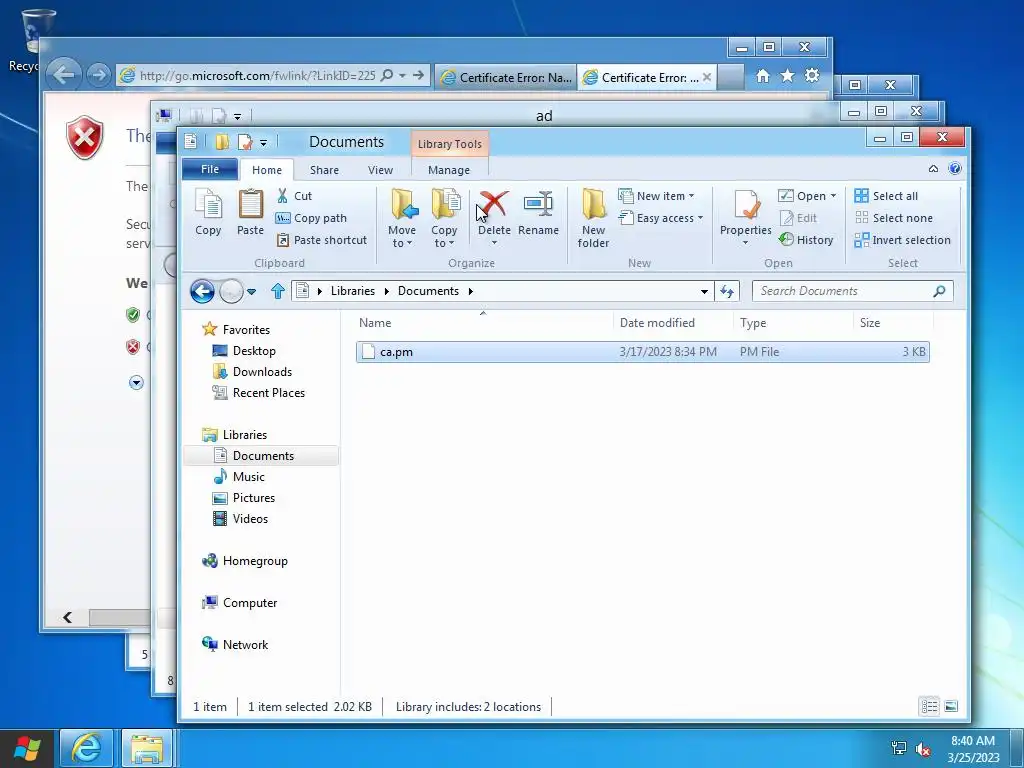Switch to the View ribbon tab

(380, 170)
